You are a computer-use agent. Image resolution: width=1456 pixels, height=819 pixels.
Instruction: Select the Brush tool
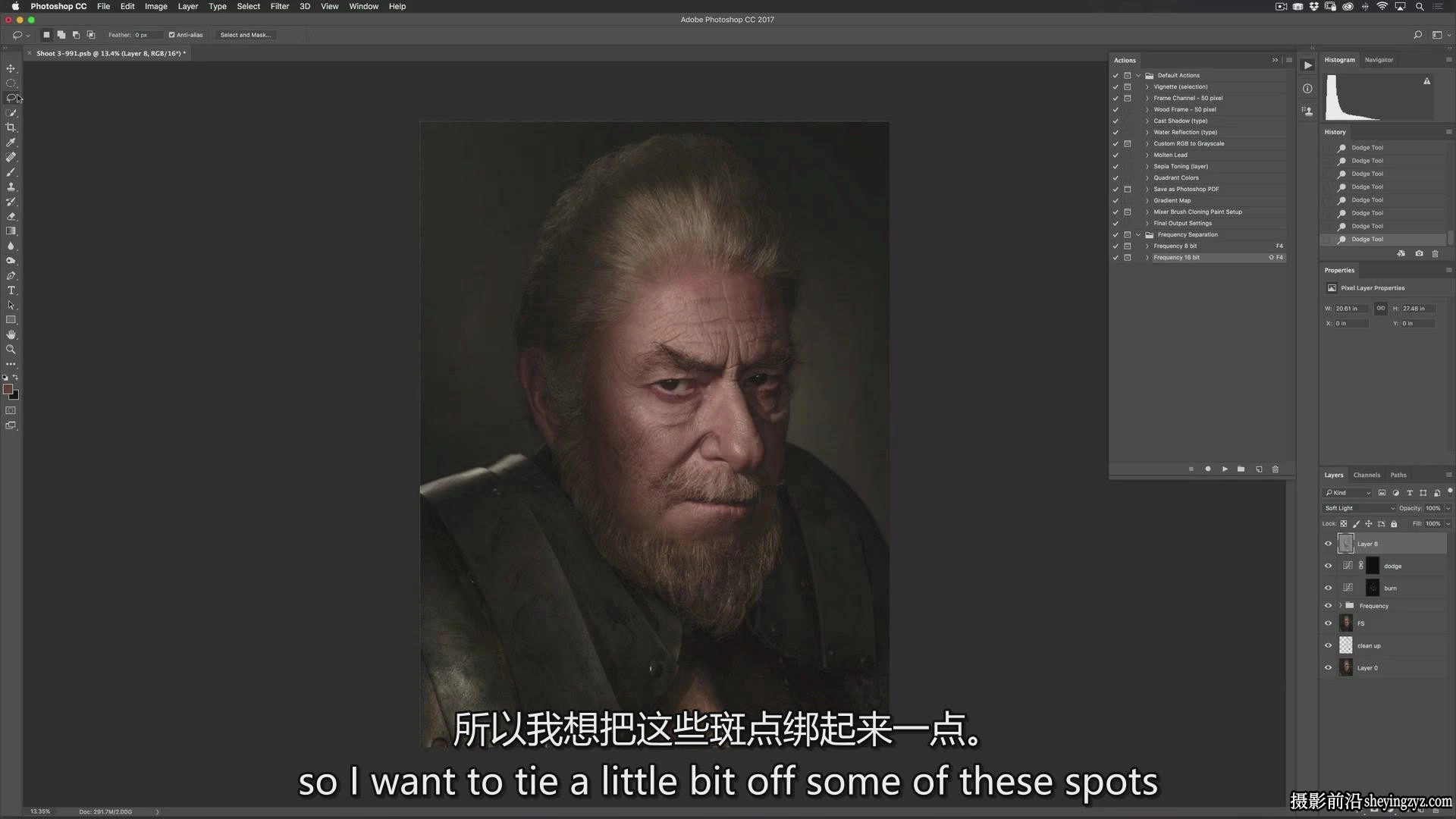[11, 172]
